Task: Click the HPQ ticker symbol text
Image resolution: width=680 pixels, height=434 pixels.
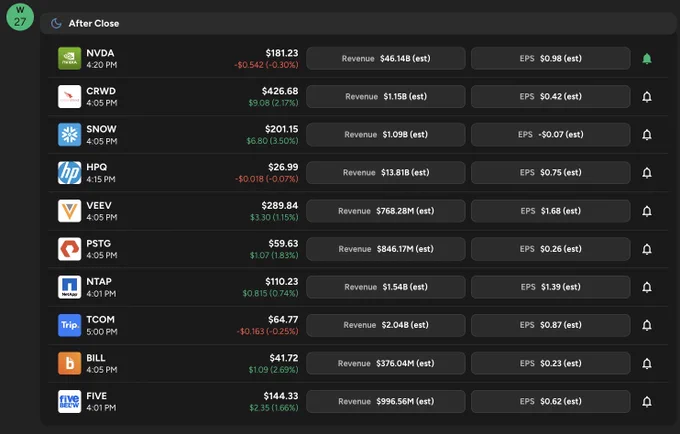Action: (x=97, y=167)
